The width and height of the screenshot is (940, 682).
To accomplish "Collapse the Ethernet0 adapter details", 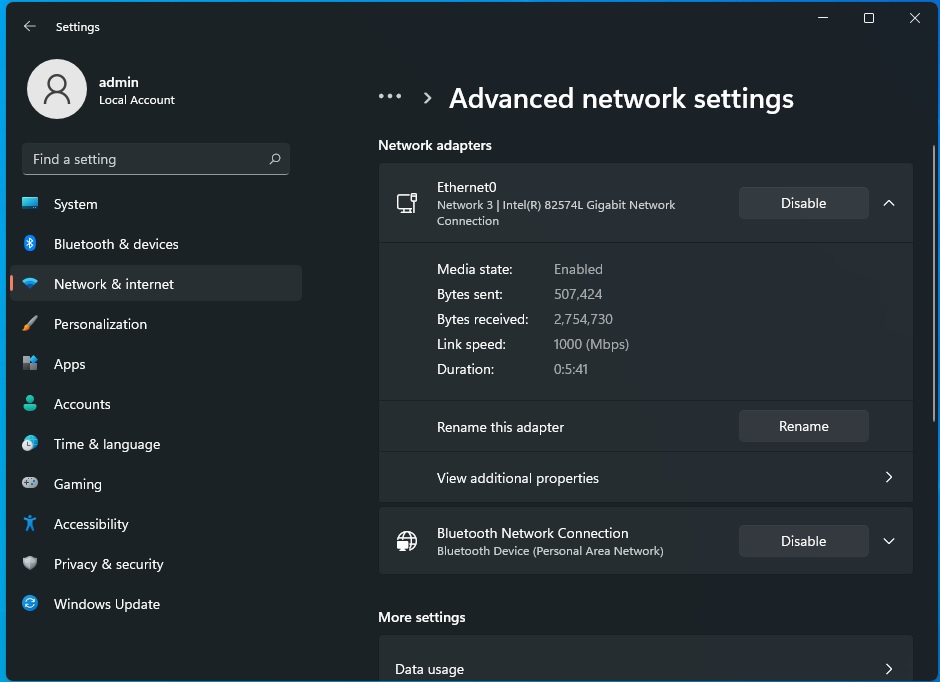I will coord(889,203).
